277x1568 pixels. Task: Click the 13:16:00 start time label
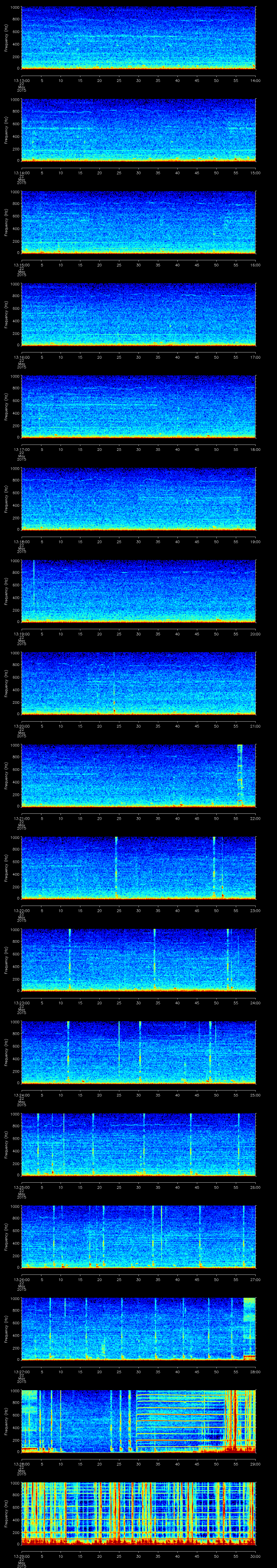point(21,357)
